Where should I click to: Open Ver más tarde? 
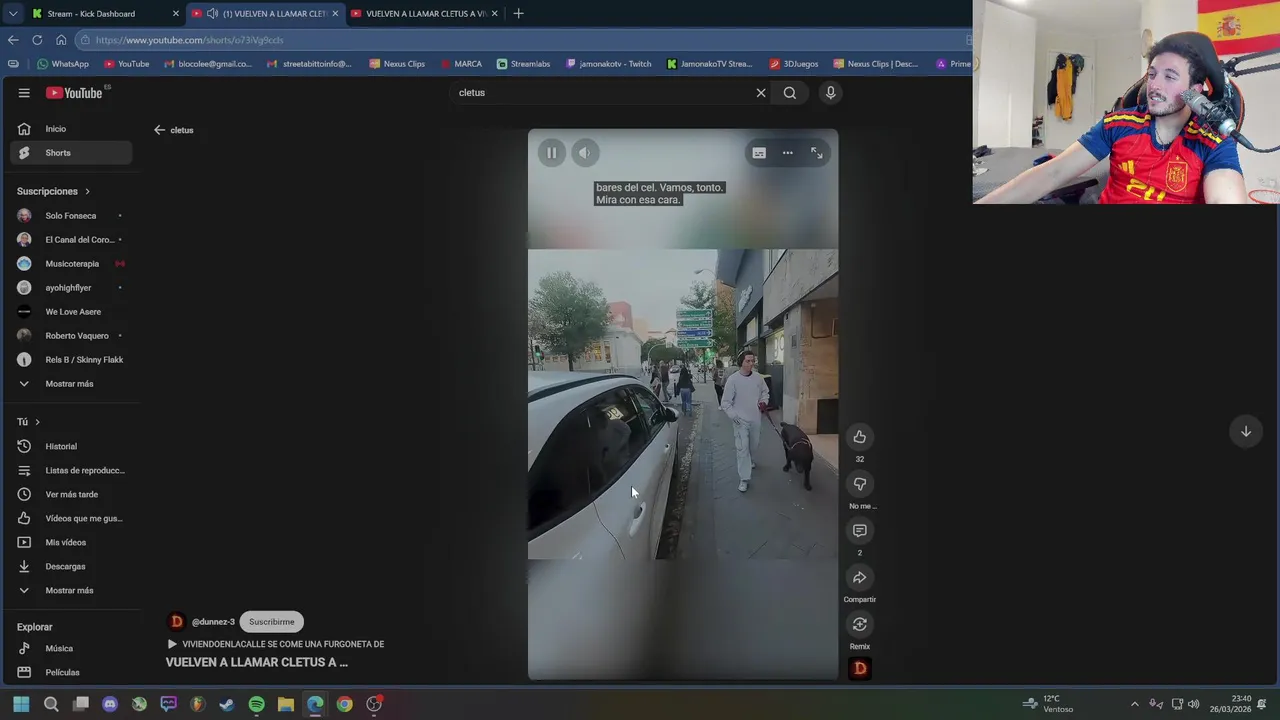click(x=70, y=495)
